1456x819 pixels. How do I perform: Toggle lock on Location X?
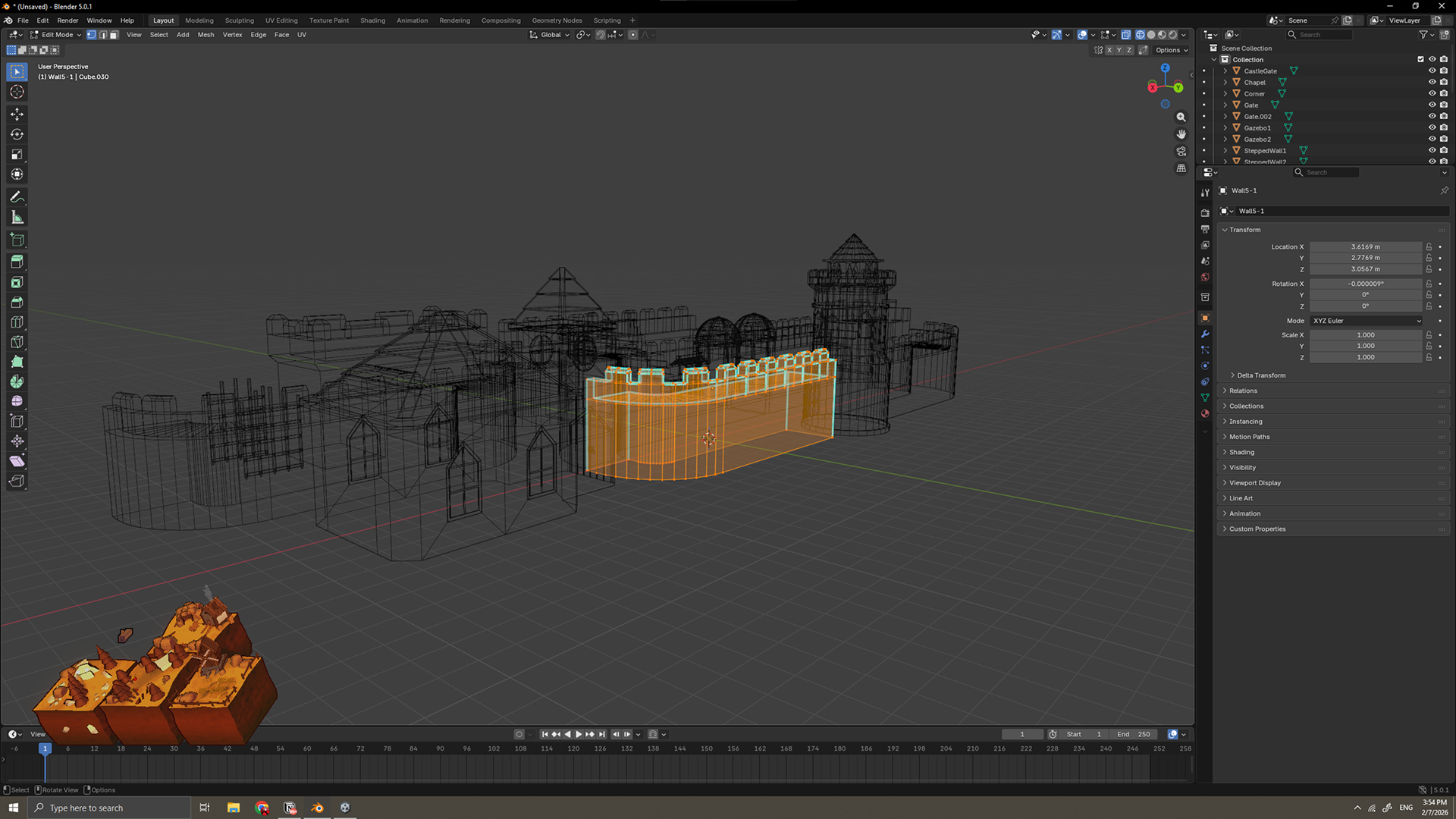coord(1429,246)
